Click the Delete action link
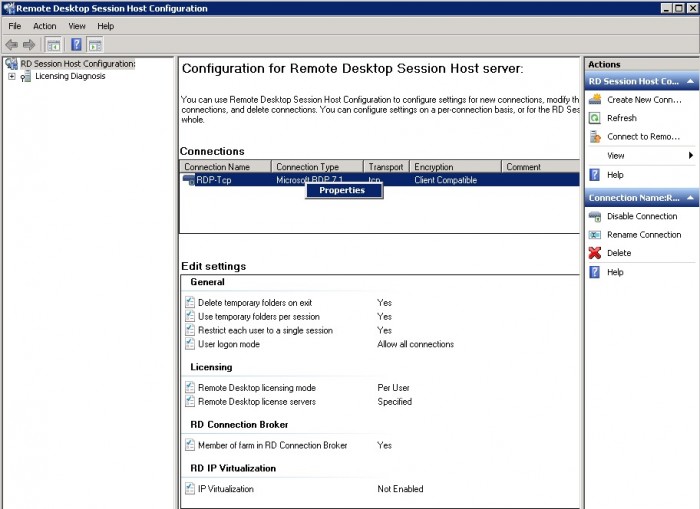The height and width of the screenshot is (509, 700). click(619, 253)
